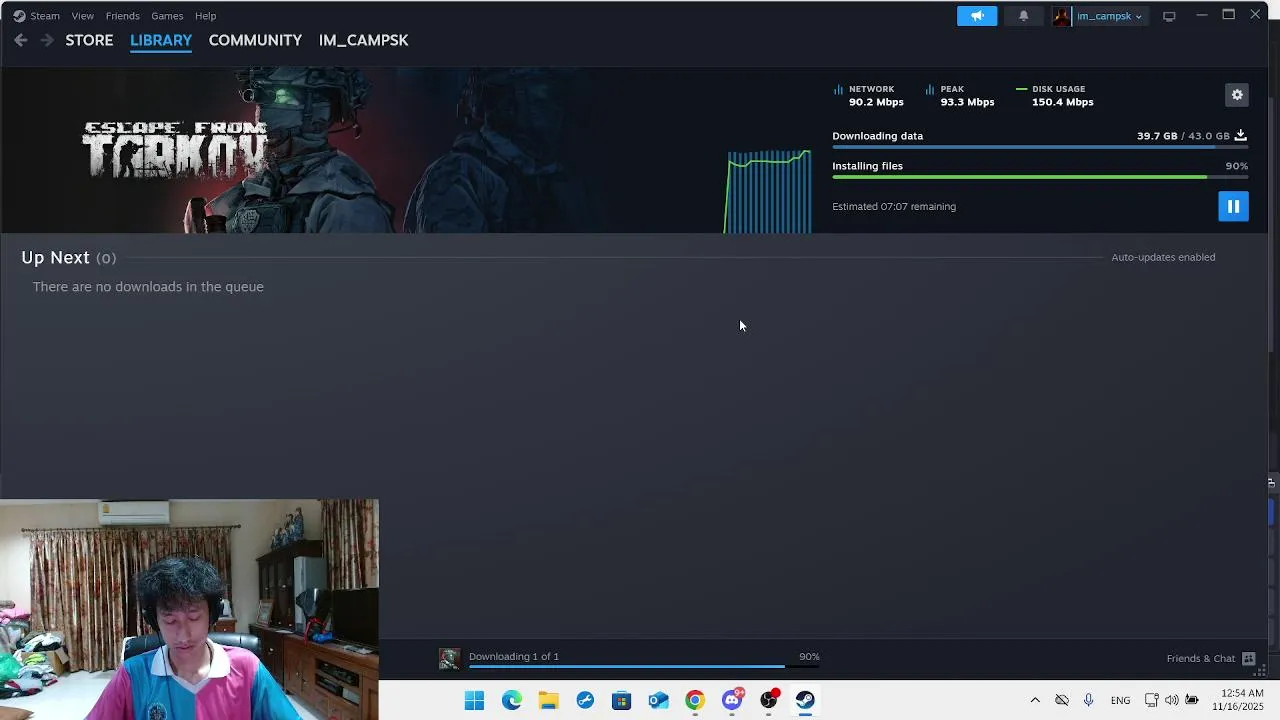Open the tray volume speaker icon
This screenshot has height=720, width=1280.
point(1171,700)
